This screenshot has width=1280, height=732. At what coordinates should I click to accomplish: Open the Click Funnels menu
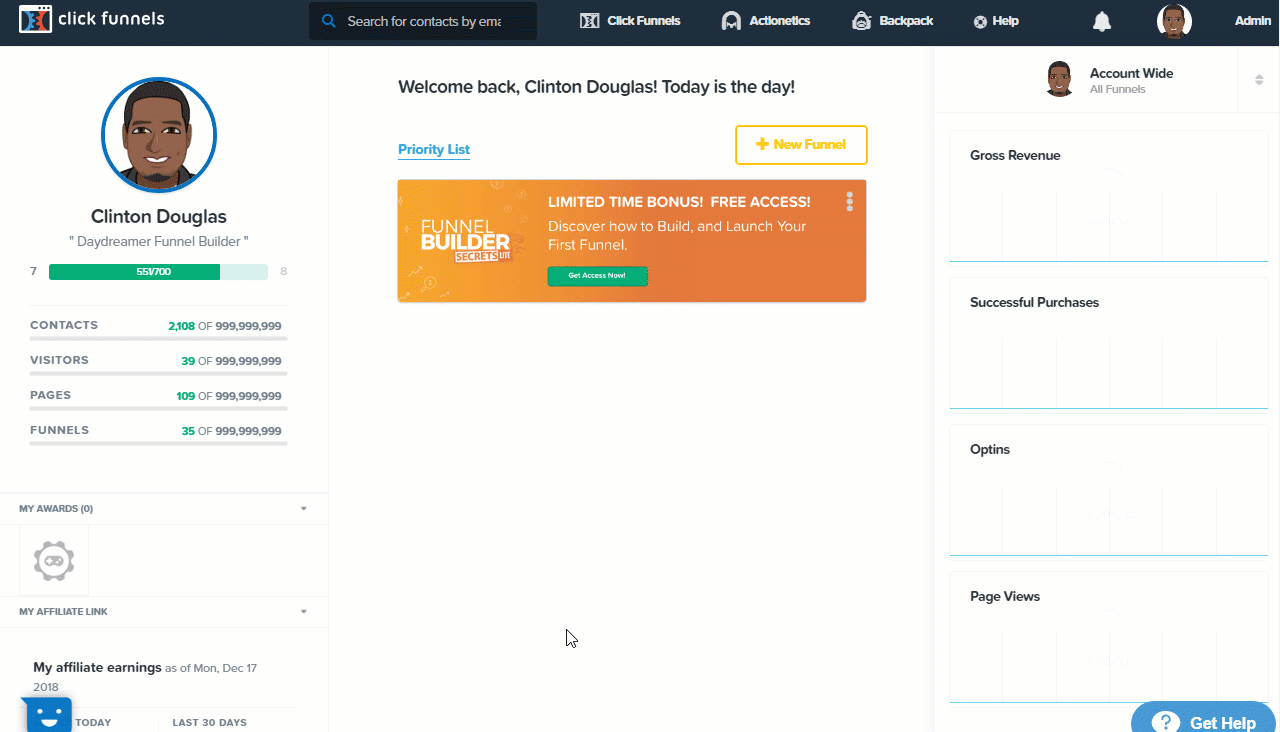click(x=630, y=21)
